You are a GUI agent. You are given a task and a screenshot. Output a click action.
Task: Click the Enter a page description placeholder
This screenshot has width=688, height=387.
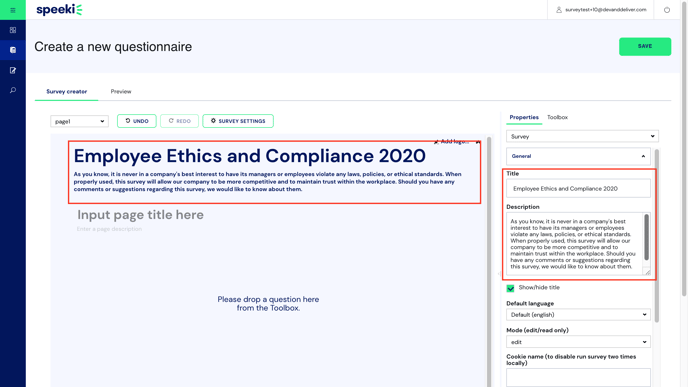pos(109,229)
